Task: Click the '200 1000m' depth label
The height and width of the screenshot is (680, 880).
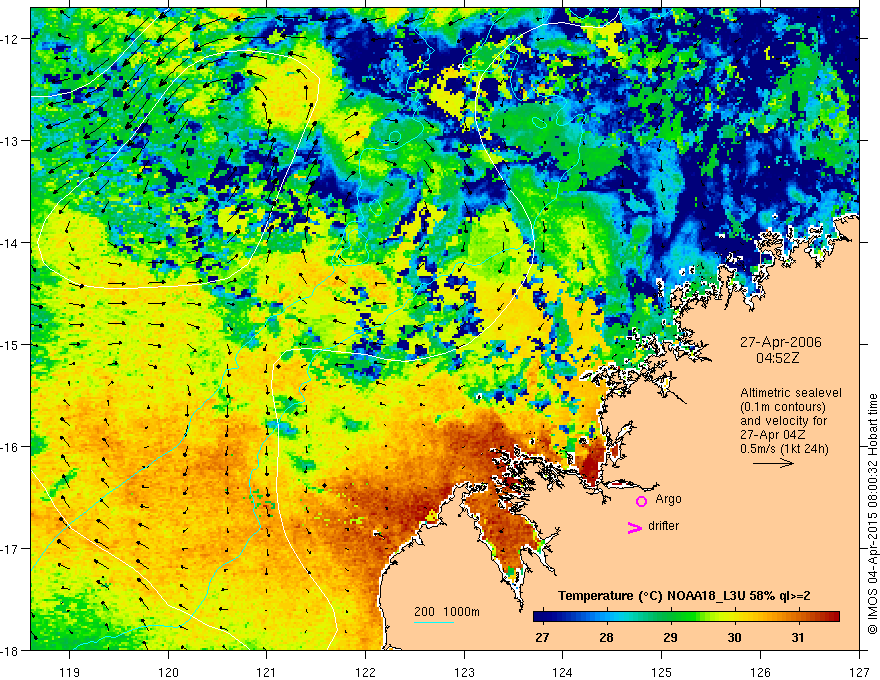Action: [447, 612]
